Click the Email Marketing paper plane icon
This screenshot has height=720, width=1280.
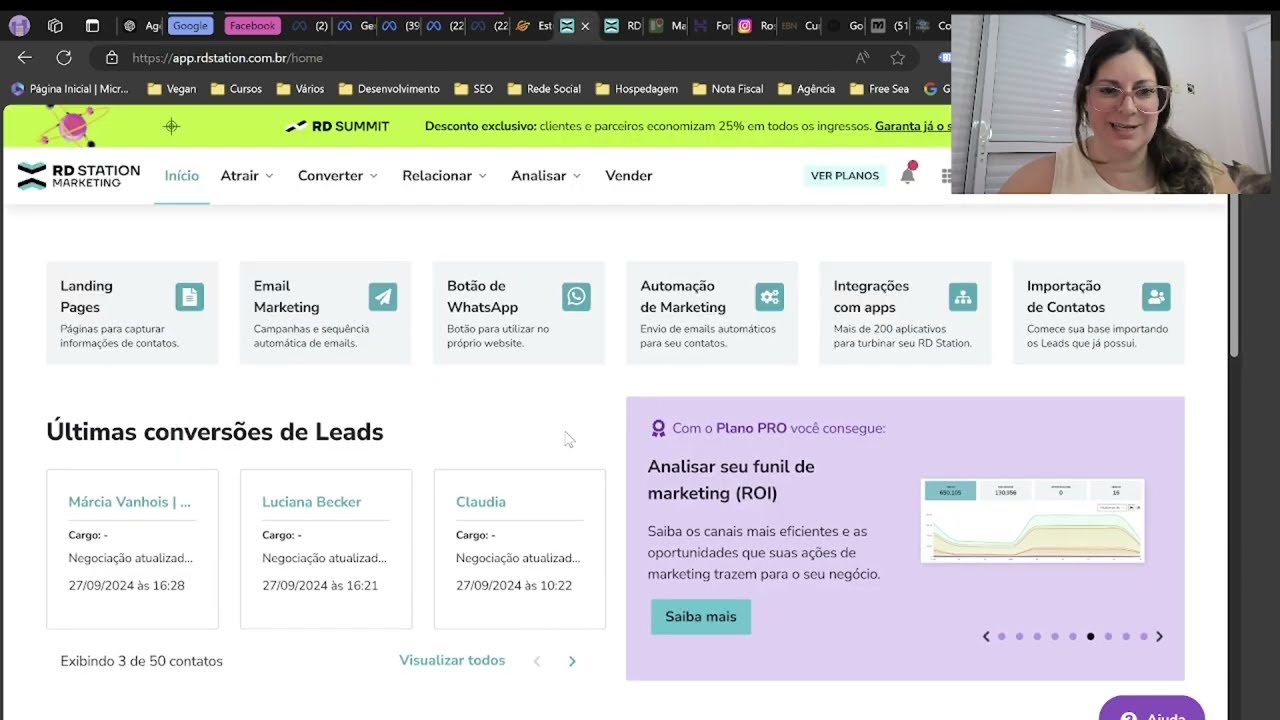click(x=383, y=297)
